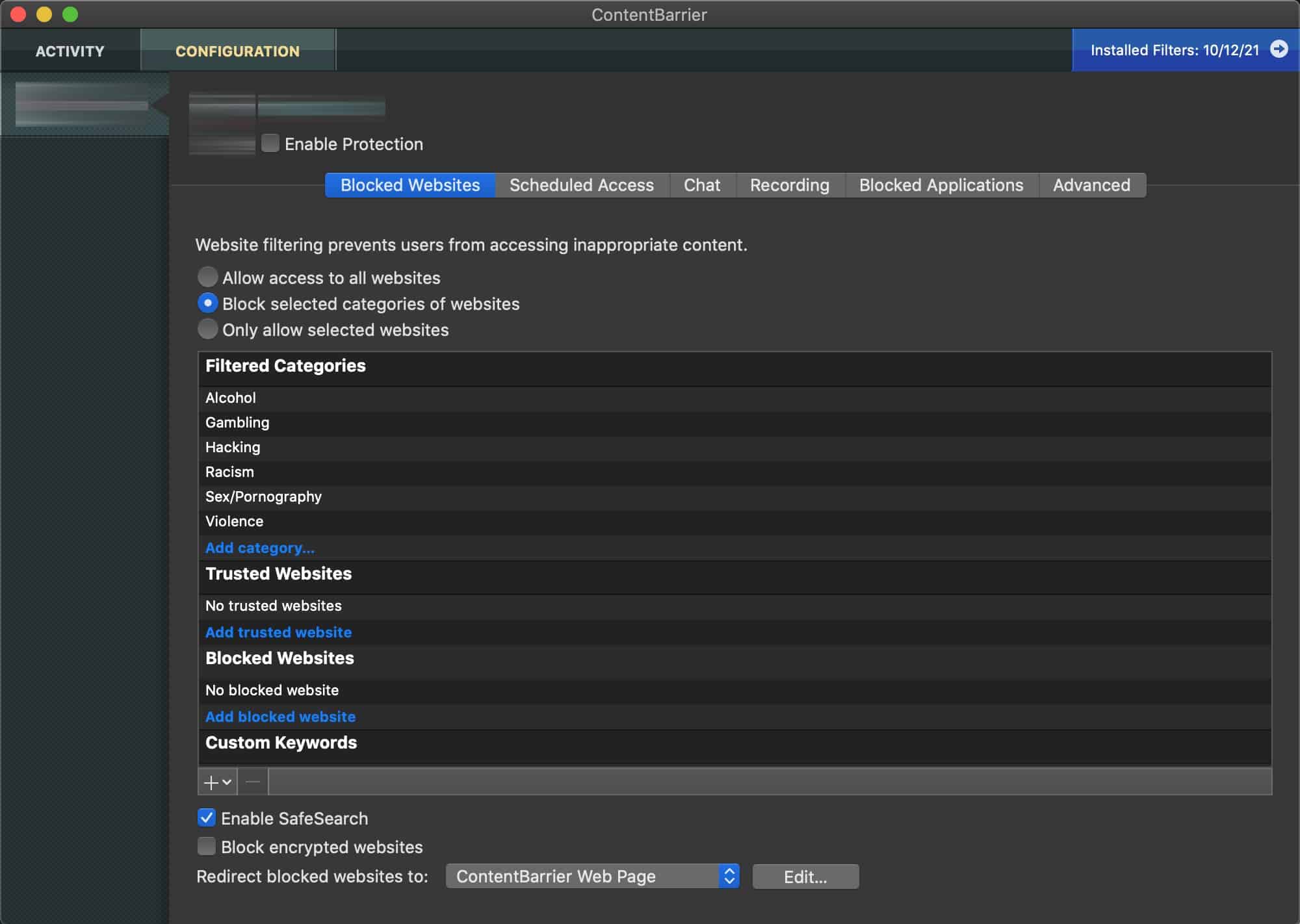
Task: Click Add blocked website link
Action: click(x=281, y=717)
